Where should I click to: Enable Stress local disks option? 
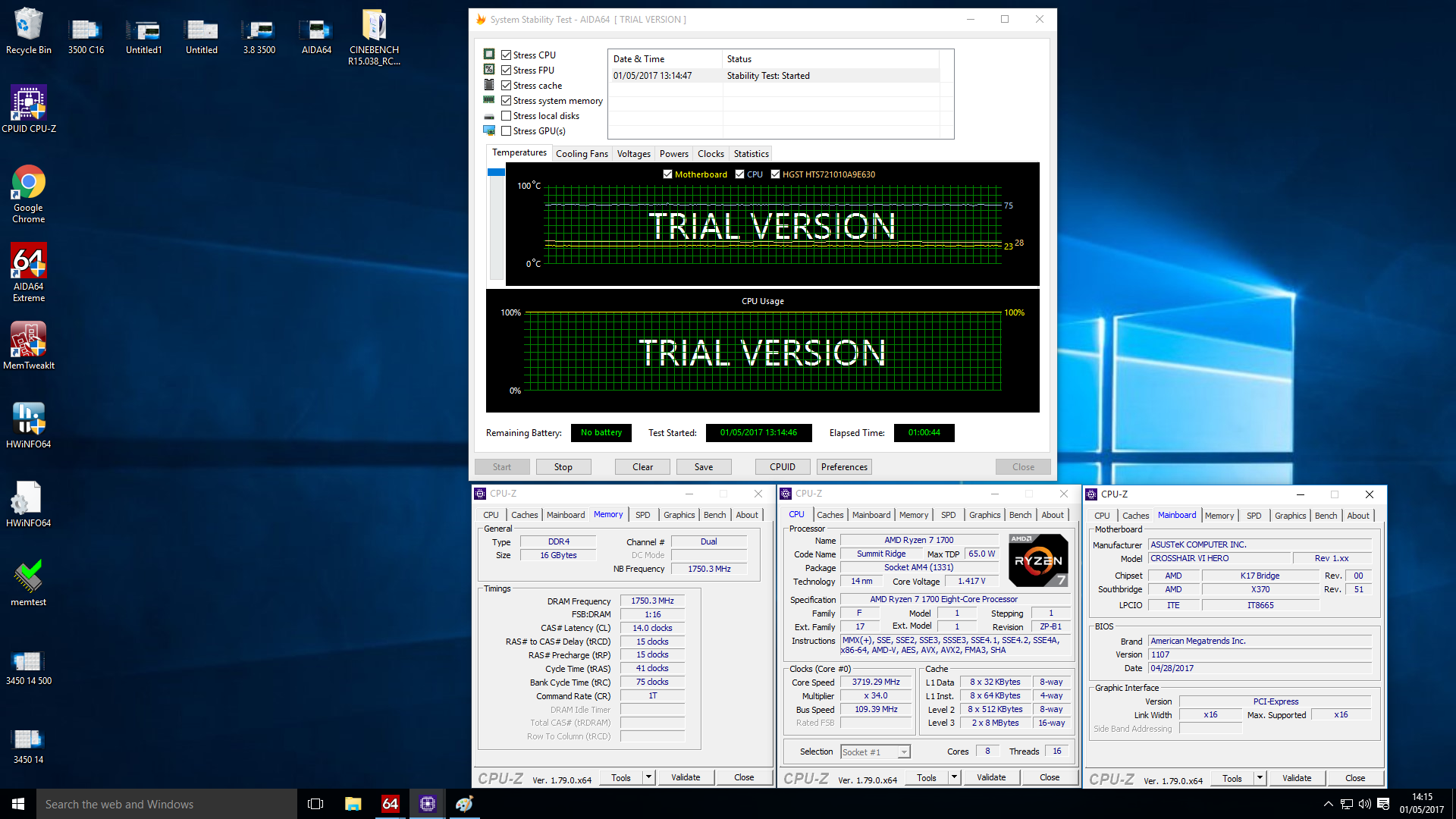506,116
